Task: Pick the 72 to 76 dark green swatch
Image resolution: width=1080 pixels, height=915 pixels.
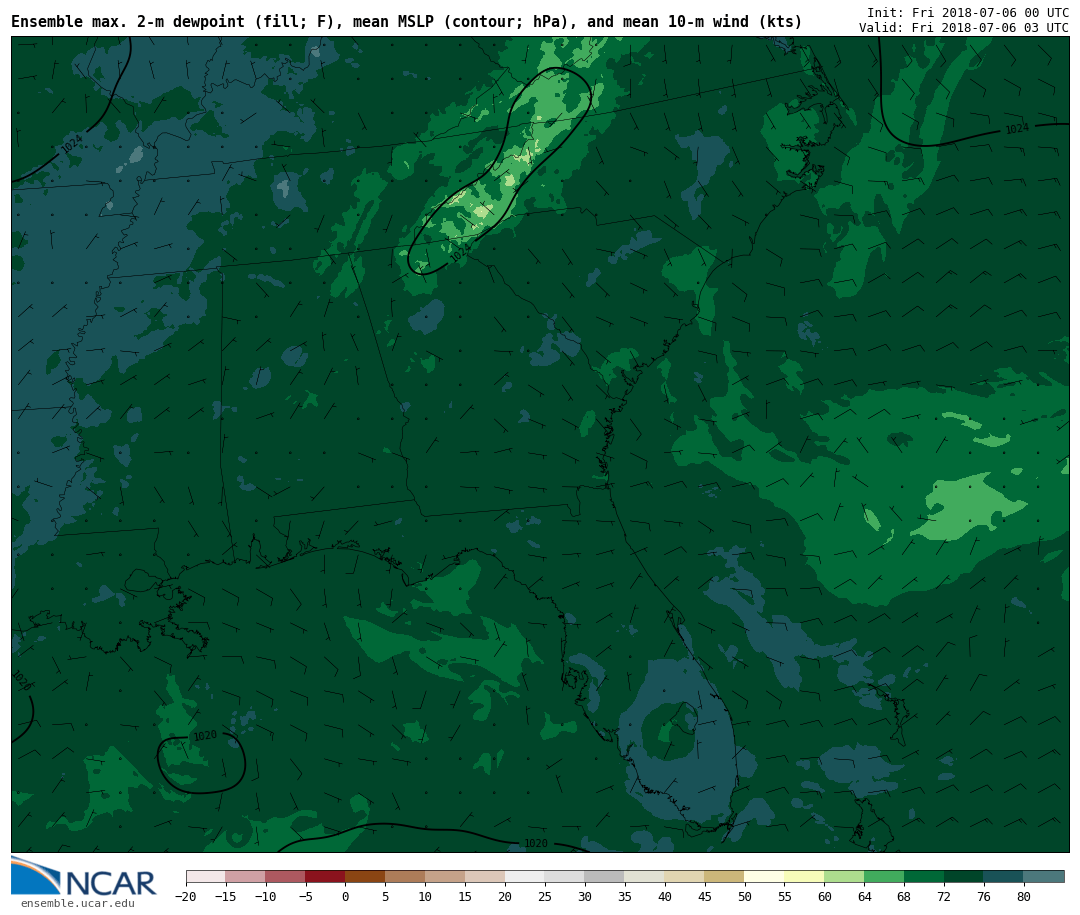Action: [x=964, y=876]
